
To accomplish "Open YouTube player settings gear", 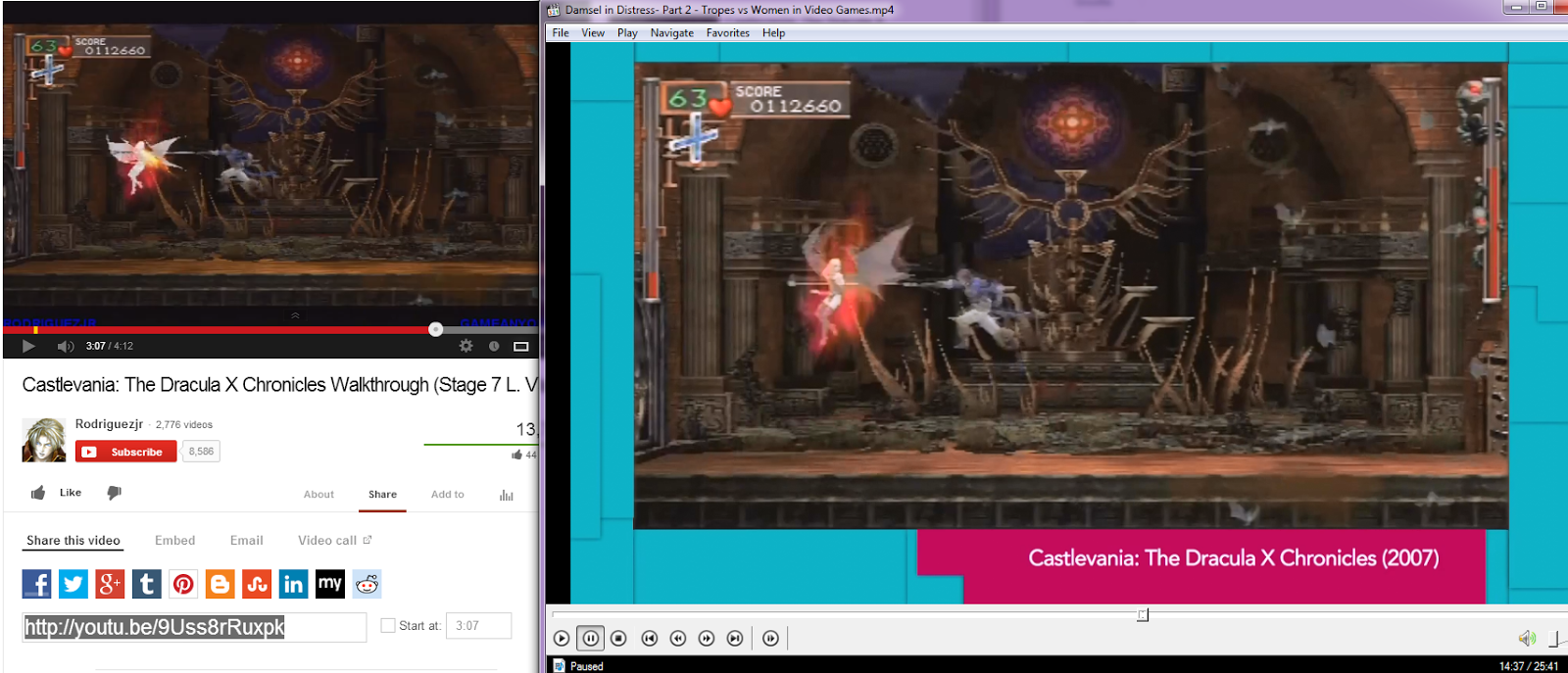I will 466,346.
